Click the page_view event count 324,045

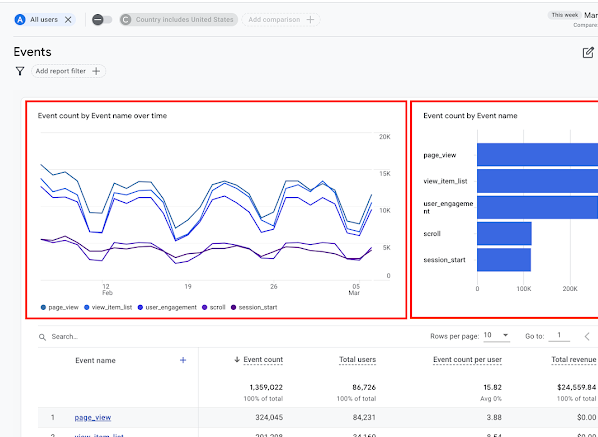[x=269, y=418]
